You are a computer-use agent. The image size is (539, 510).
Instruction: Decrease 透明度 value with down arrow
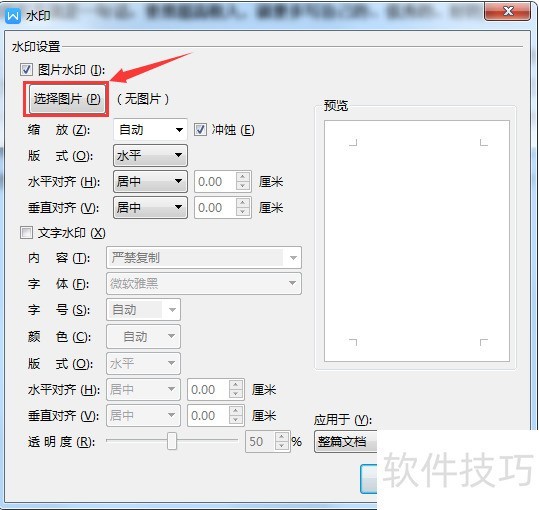[282, 446]
